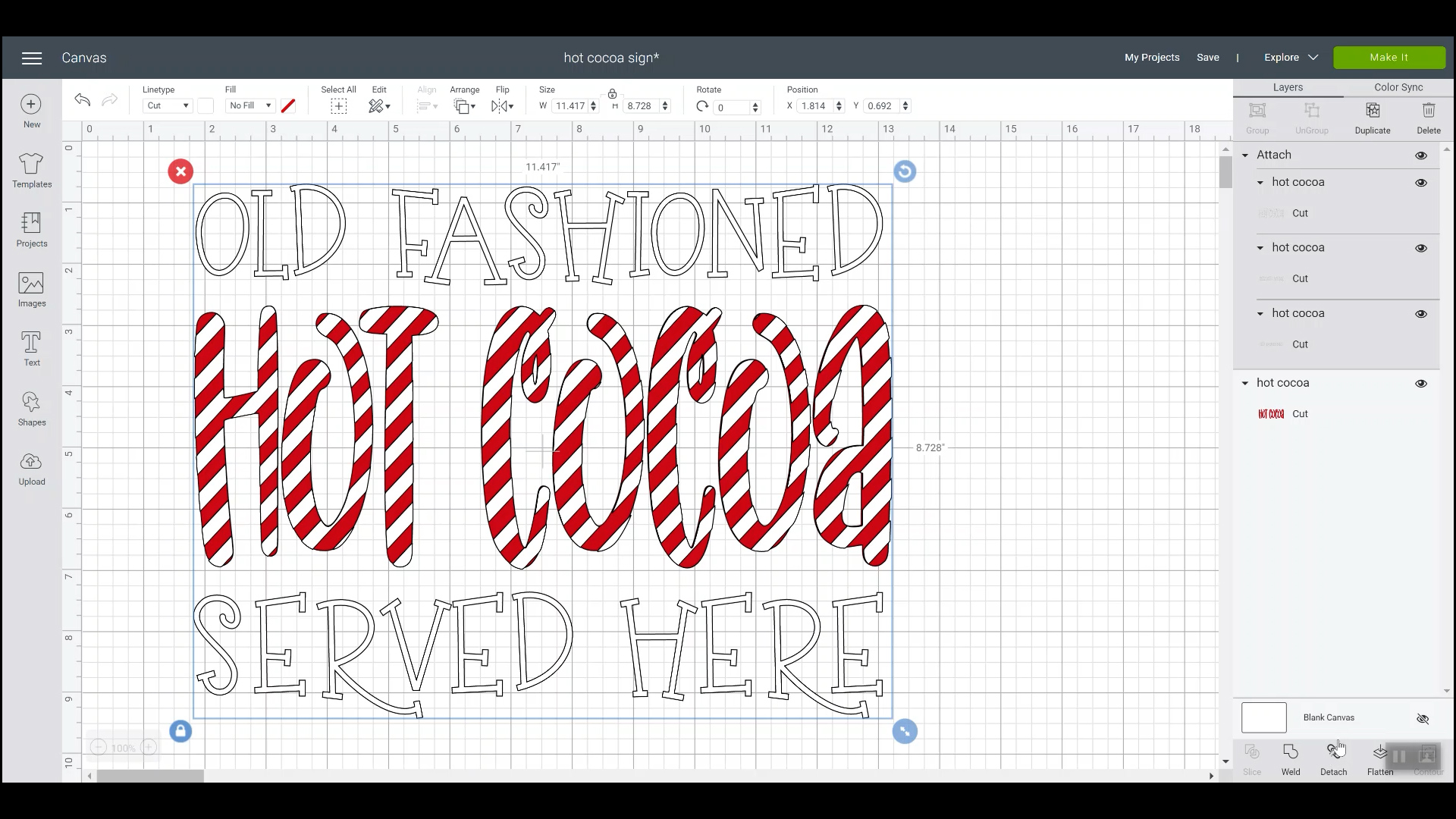1456x819 pixels.
Task: Switch to the Color Sync tab
Action: point(1398,86)
